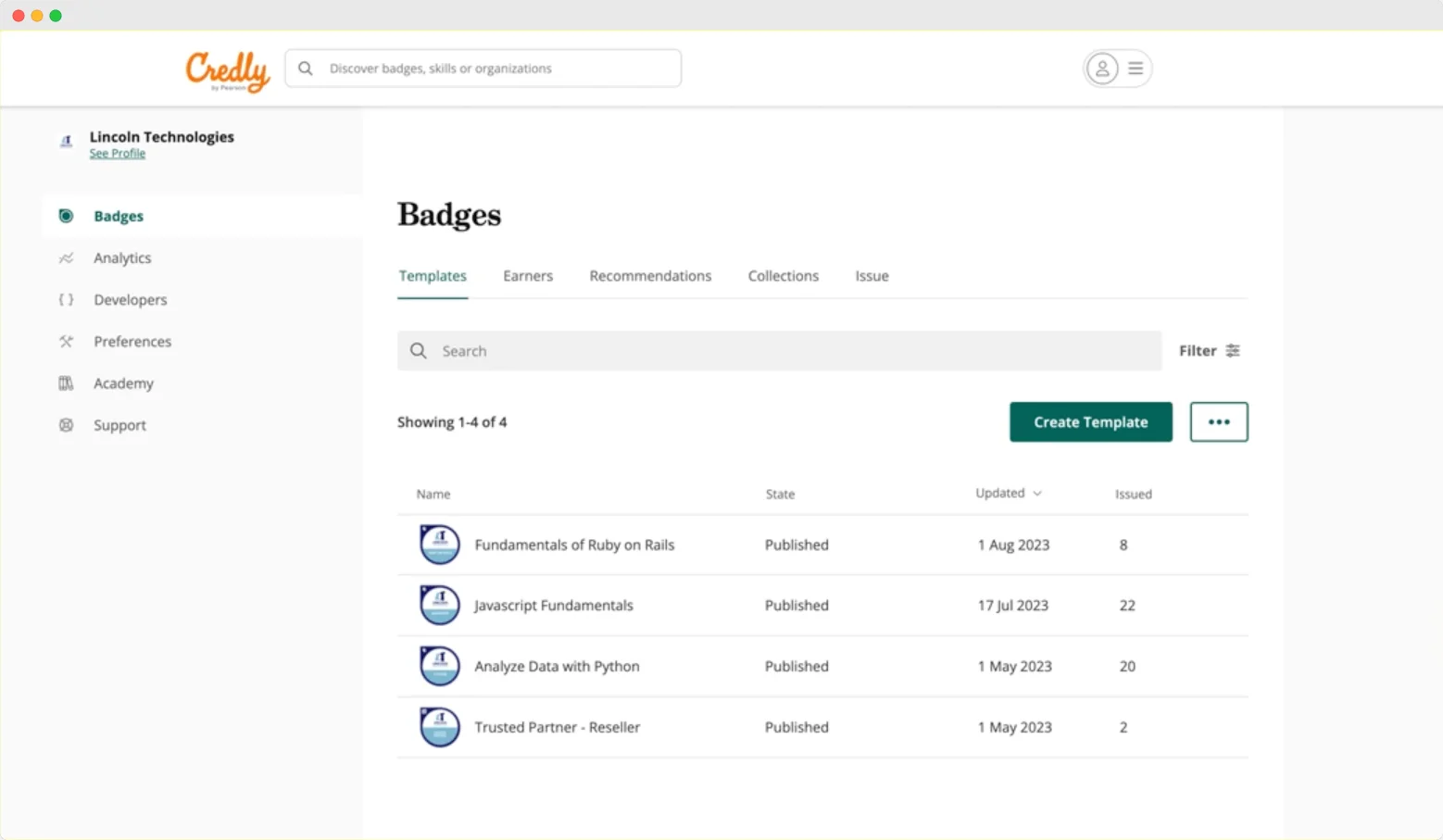
Task: Expand the search icon in the templates search bar
Action: tap(418, 350)
